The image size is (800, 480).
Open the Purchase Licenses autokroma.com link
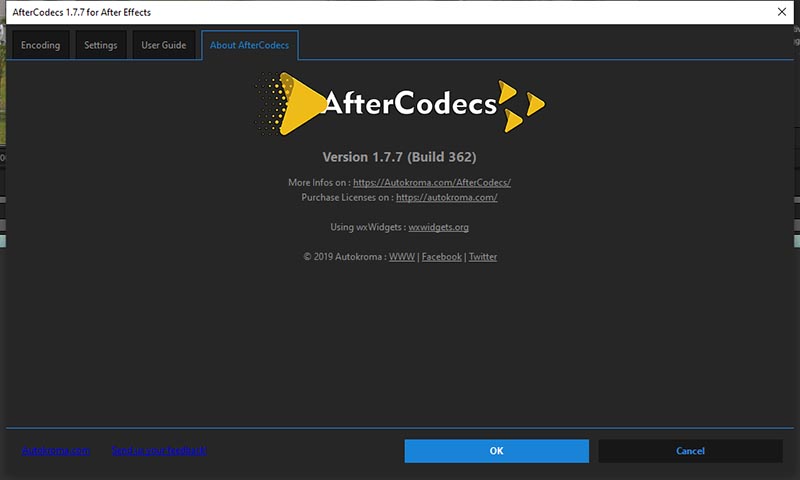(446, 197)
